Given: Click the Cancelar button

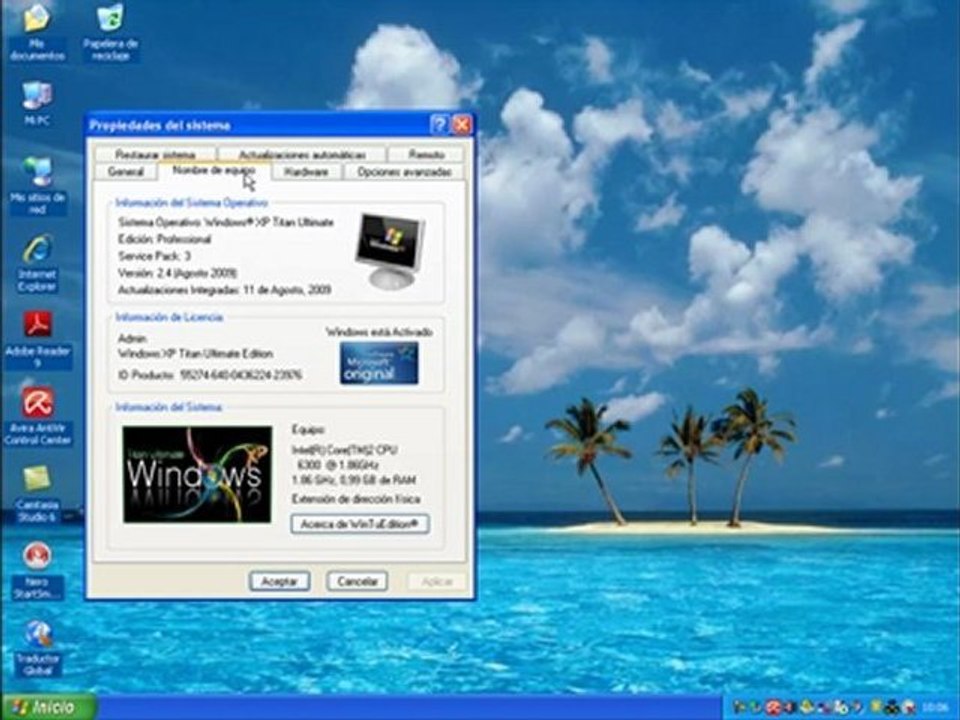Looking at the screenshot, I should [x=358, y=581].
